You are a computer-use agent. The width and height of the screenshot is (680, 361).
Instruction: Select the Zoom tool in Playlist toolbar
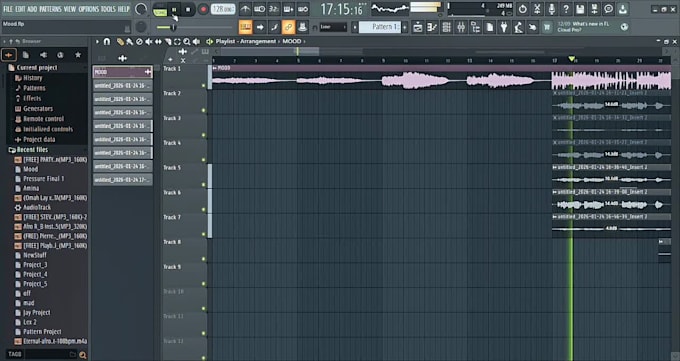pyautogui.click(x=186, y=42)
